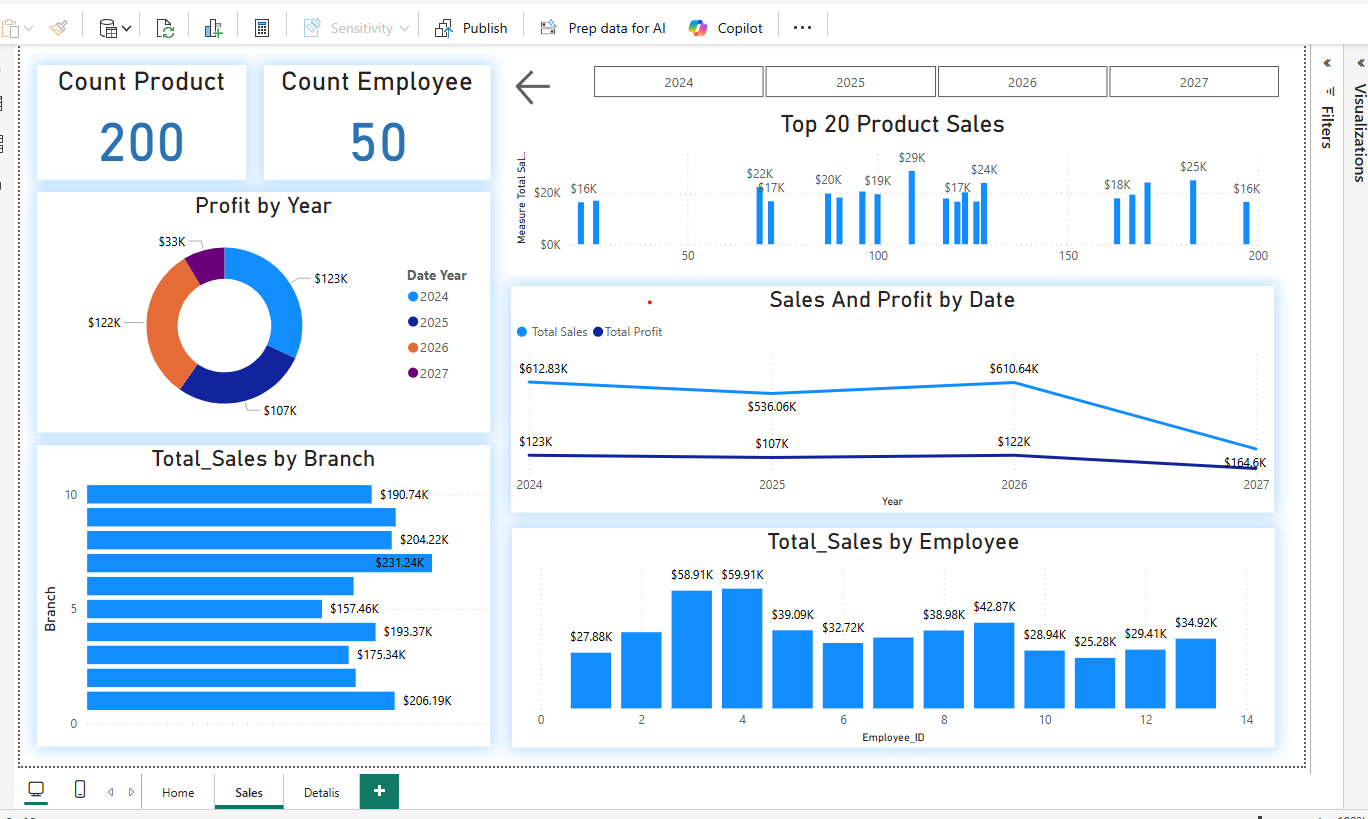The height and width of the screenshot is (819, 1368).
Task: Select the 2024 year slicer
Action: 678,82
